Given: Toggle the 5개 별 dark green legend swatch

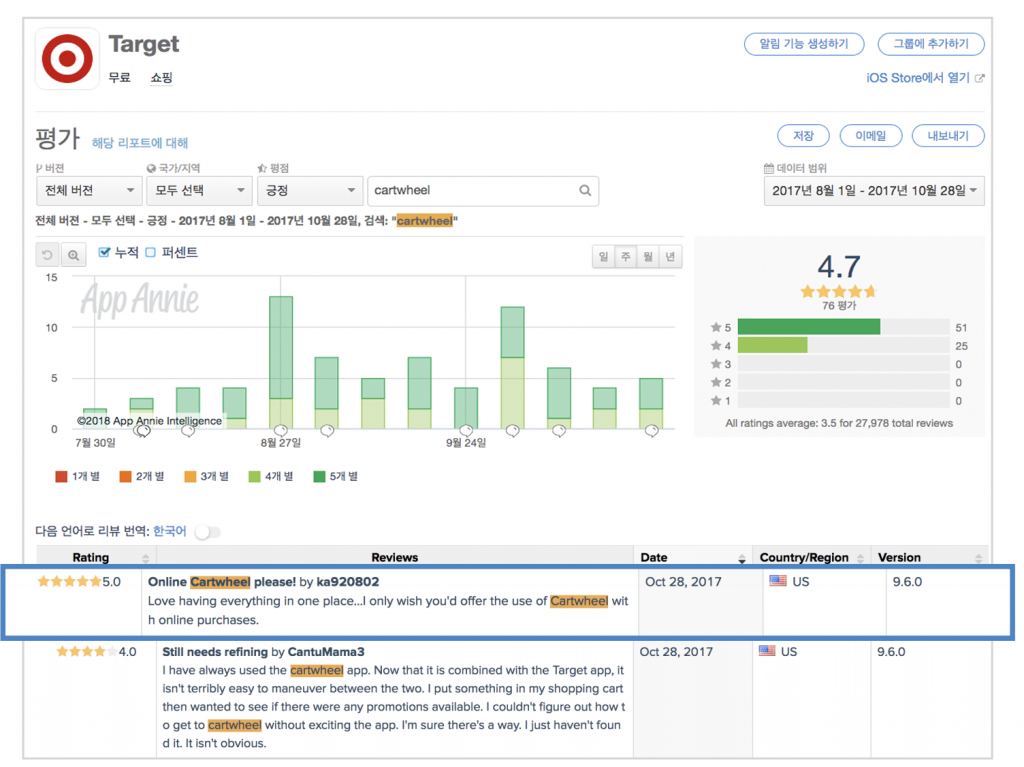Looking at the screenshot, I should (x=319, y=476).
